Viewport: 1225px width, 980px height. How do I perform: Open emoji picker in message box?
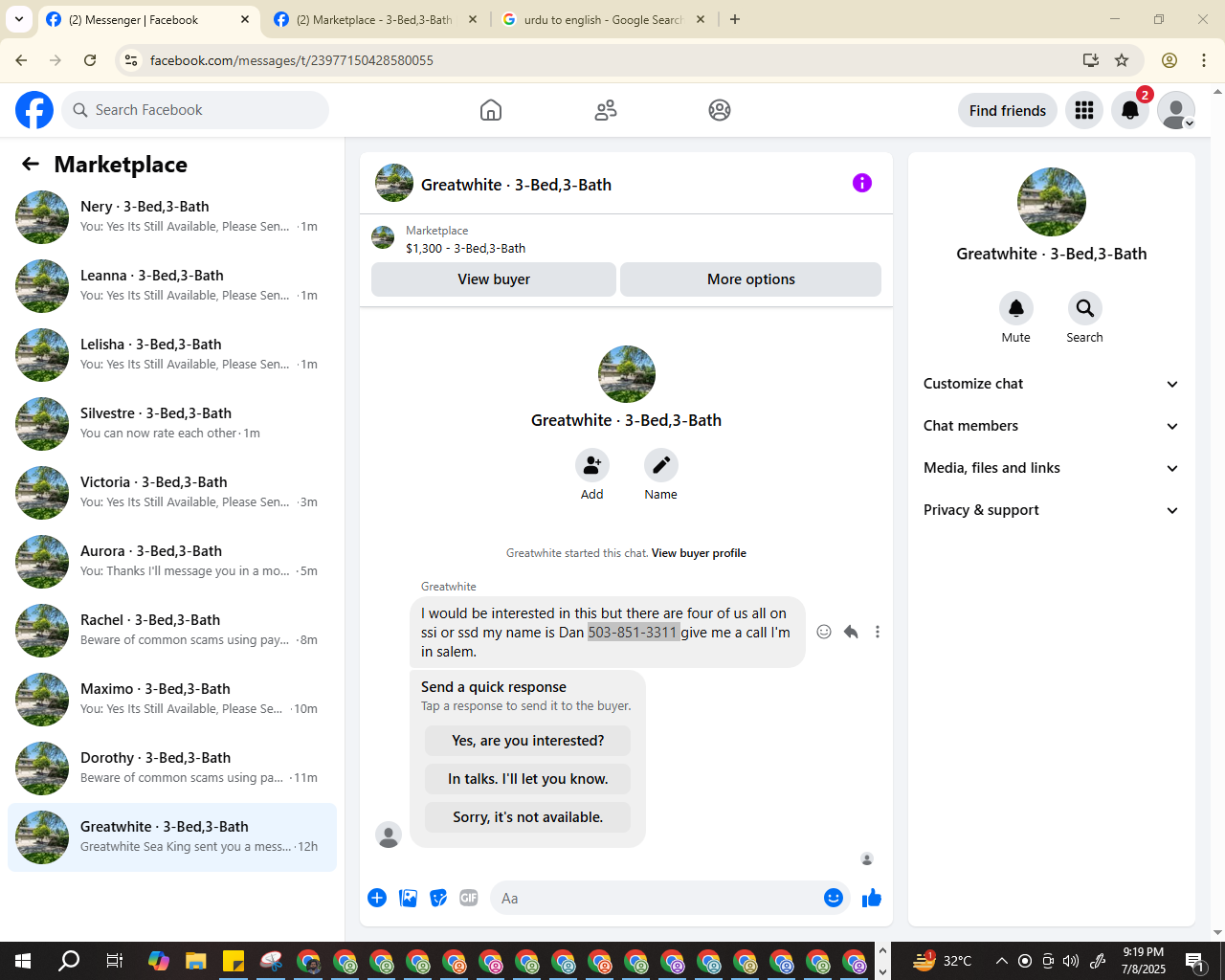834,898
